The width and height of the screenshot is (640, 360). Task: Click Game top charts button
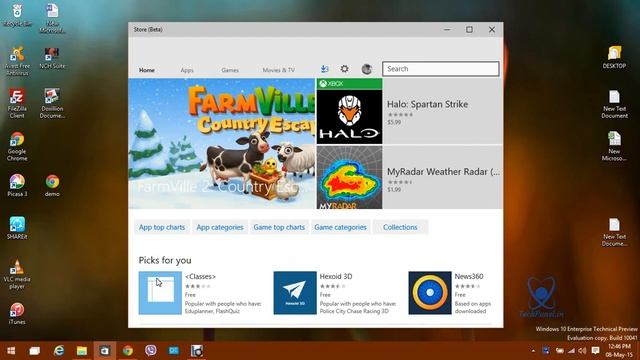pyautogui.click(x=279, y=227)
